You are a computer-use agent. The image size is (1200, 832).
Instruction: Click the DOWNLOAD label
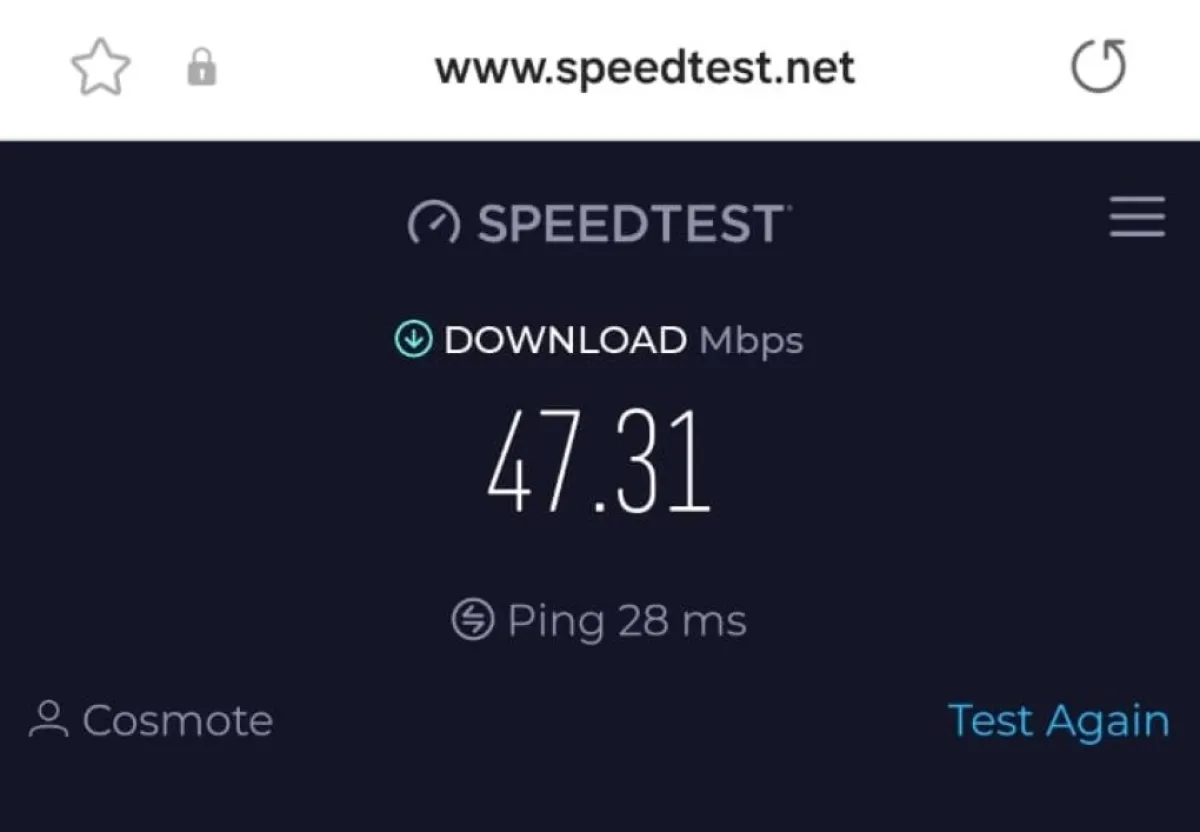pyautogui.click(x=565, y=340)
